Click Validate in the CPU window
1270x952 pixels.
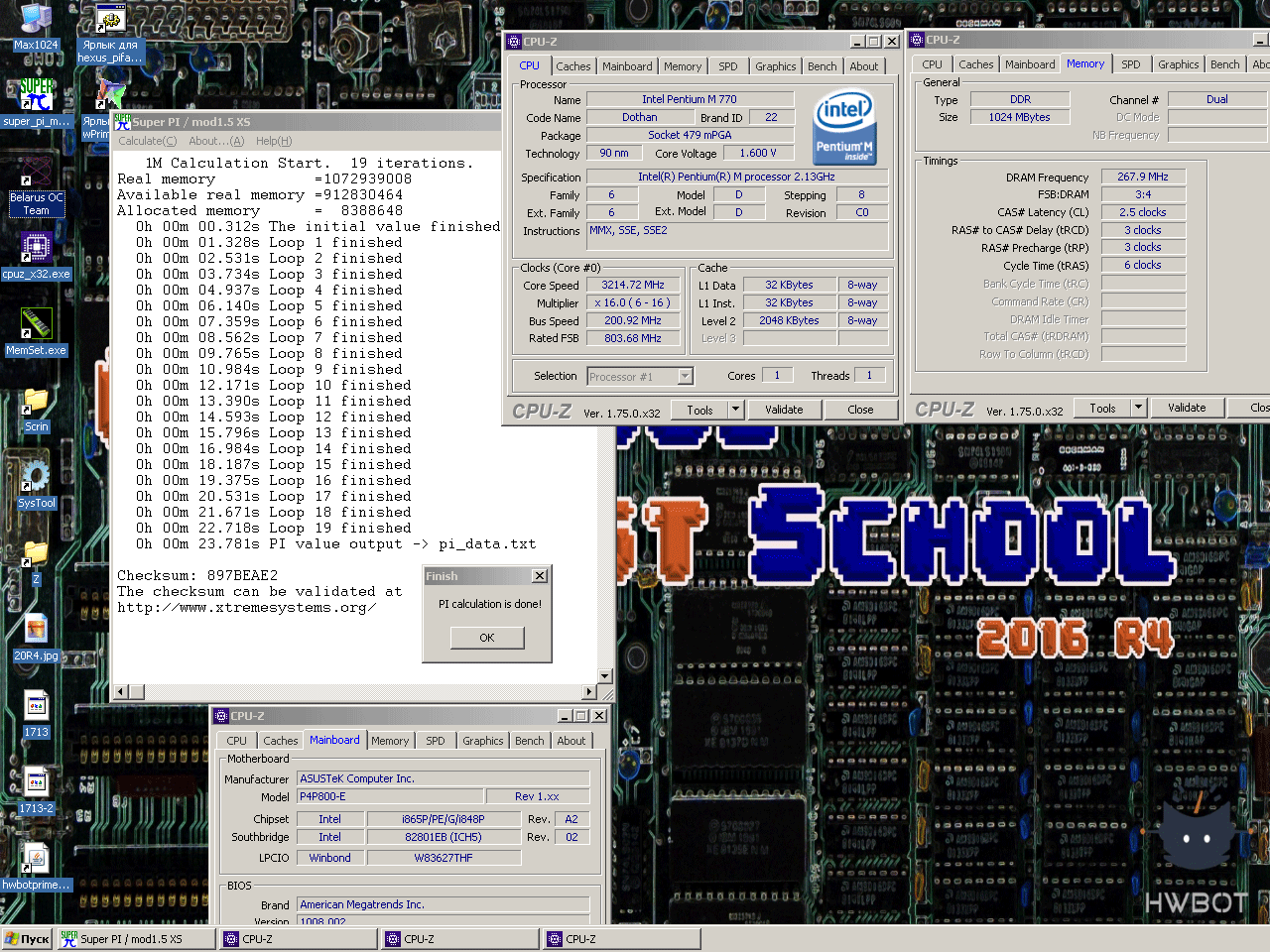coord(784,410)
